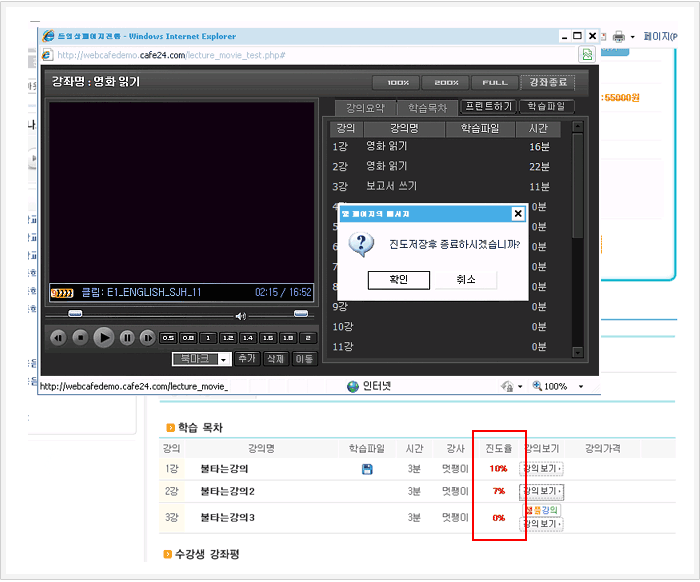Open the zoom level dropdown arrow
Screen dimensions: 700x582
click(581, 387)
